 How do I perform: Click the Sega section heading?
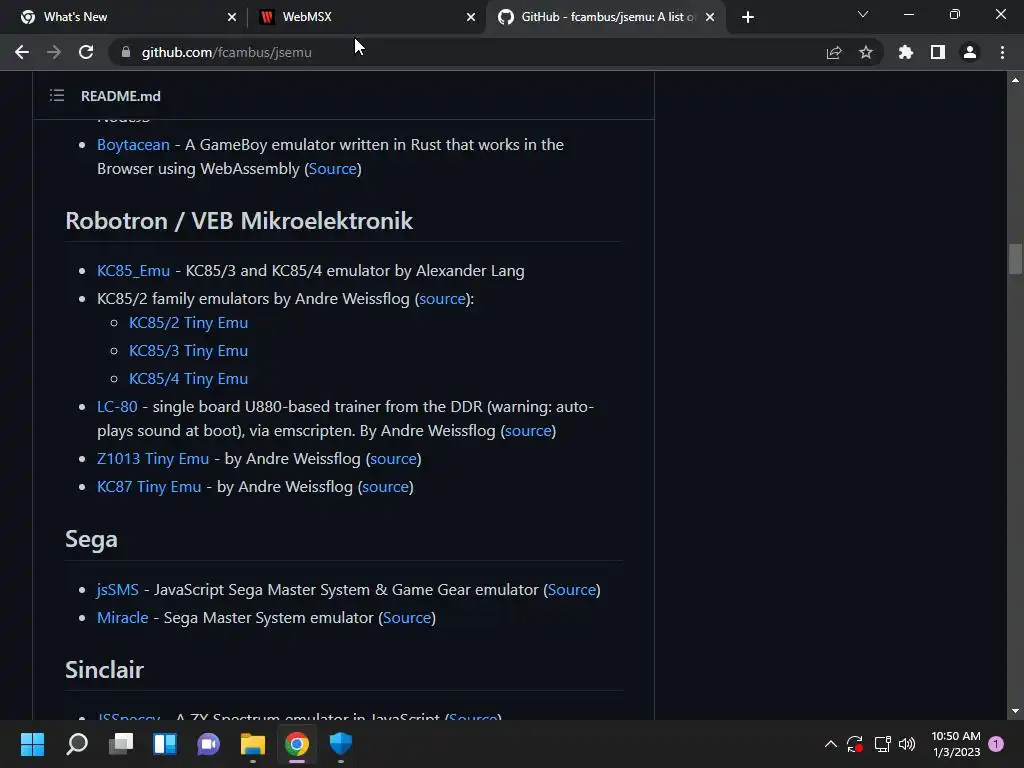(x=91, y=539)
